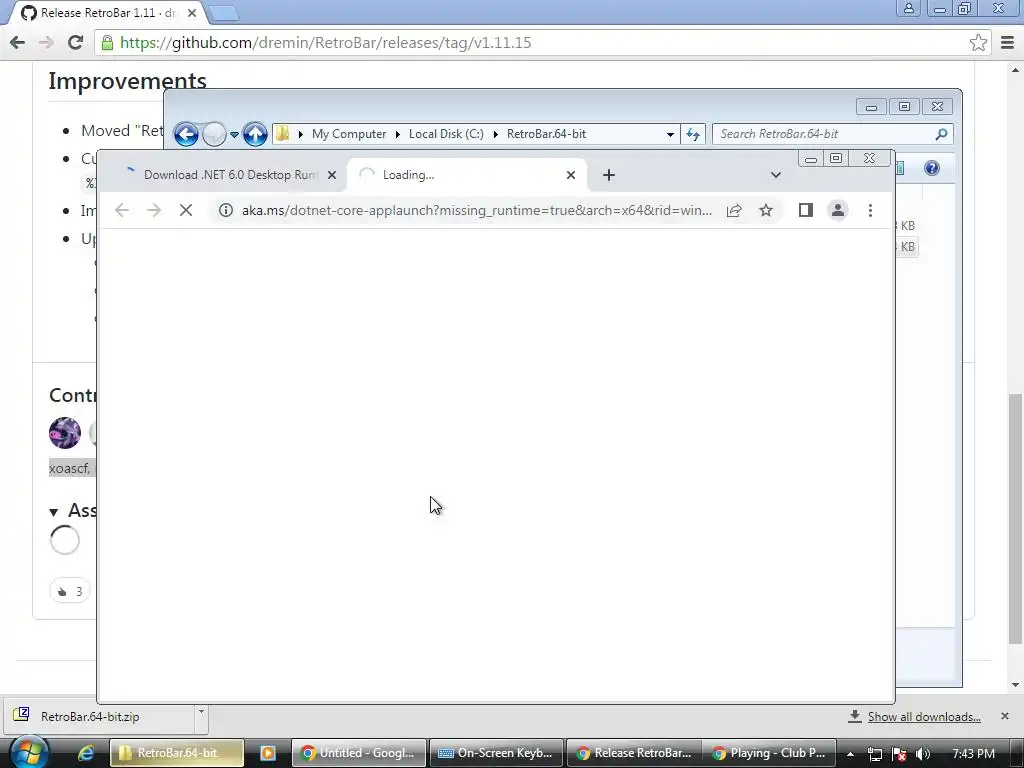
Task: Click the Explorer up-folder button
Action: (255, 135)
